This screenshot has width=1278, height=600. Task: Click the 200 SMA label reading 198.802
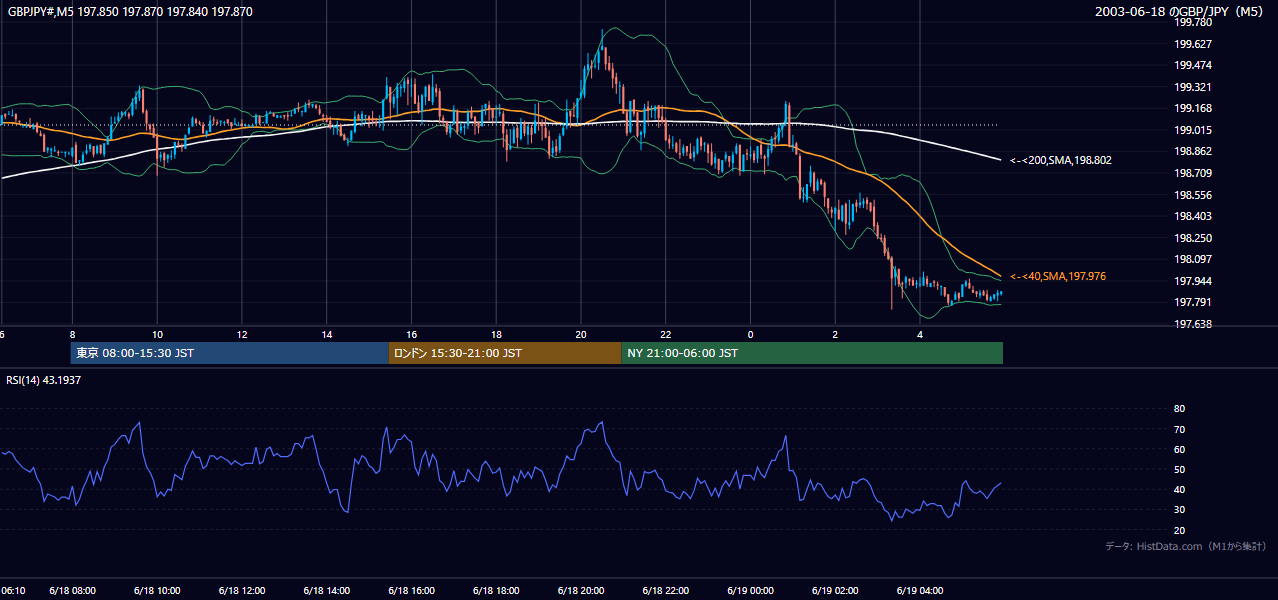pyautogui.click(x=1061, y=160)
